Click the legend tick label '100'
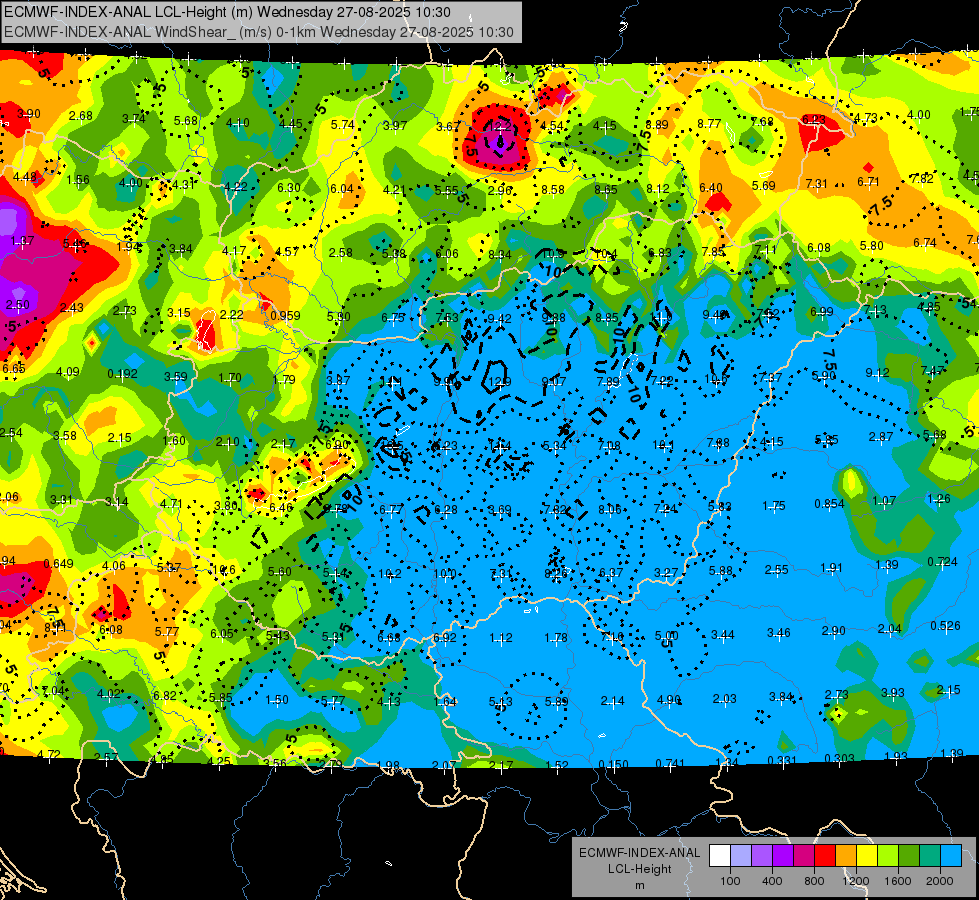 click(730, 881)
